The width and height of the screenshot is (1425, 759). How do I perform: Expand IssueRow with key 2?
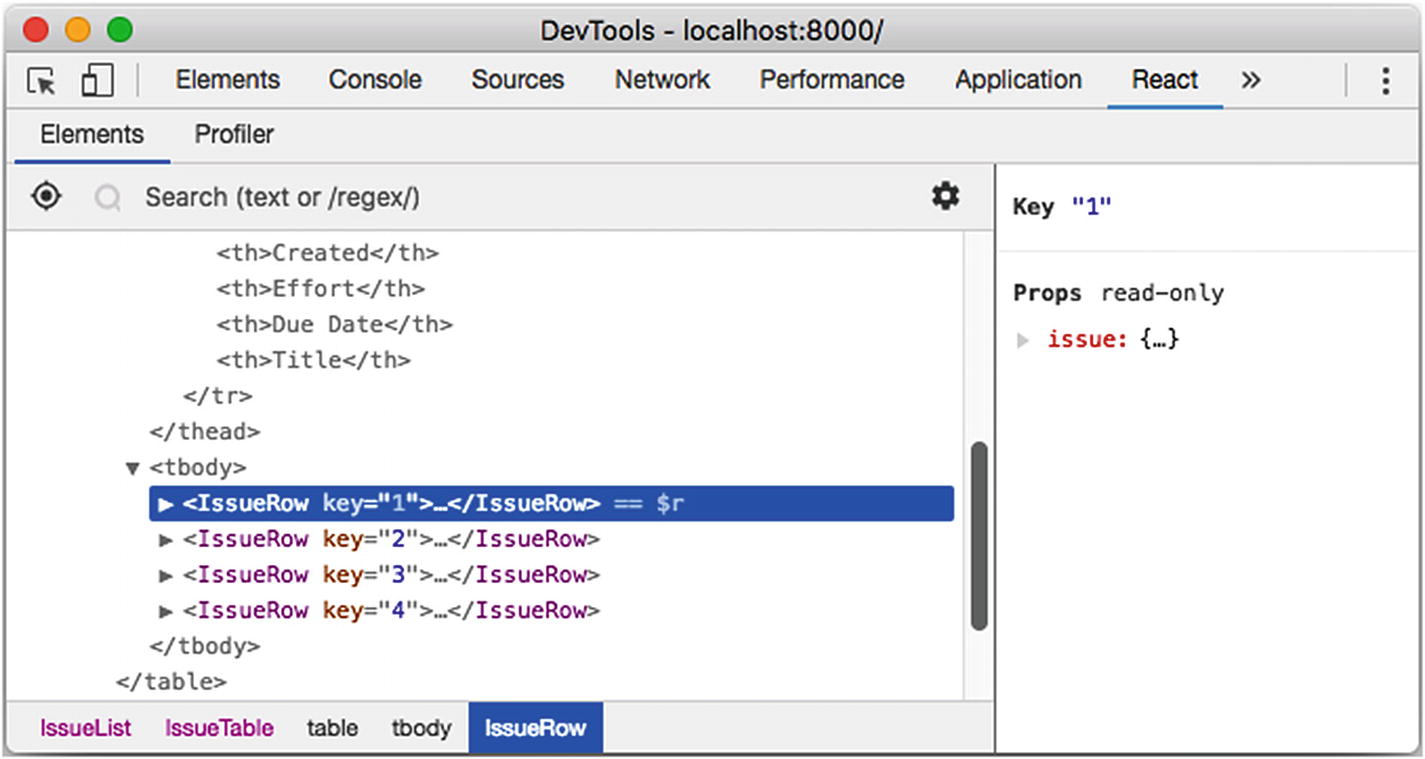click(166, 540)
